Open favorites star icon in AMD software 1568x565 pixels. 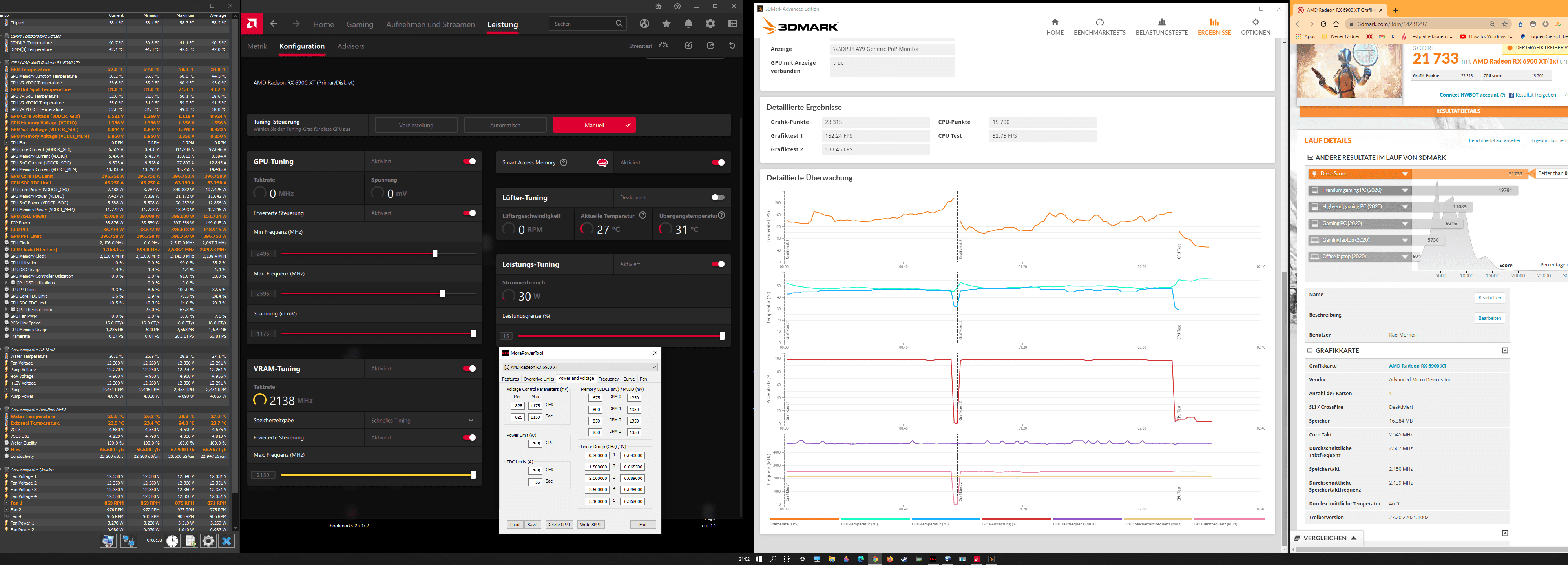666,24
